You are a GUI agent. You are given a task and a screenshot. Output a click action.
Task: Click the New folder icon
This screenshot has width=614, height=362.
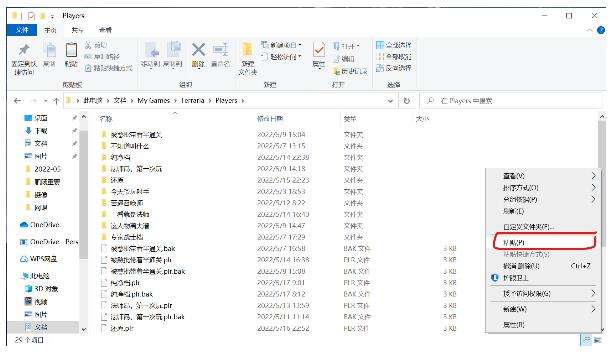coord(247,50)
